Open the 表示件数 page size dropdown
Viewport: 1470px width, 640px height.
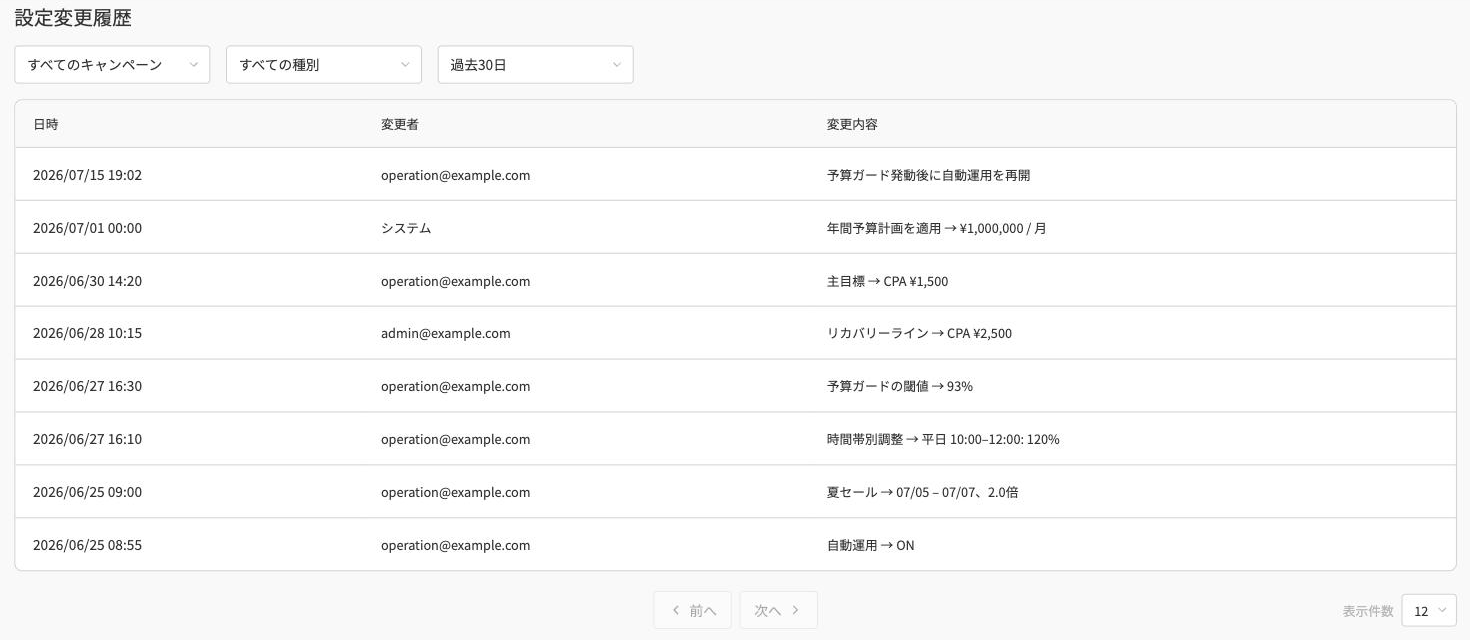1429,611
